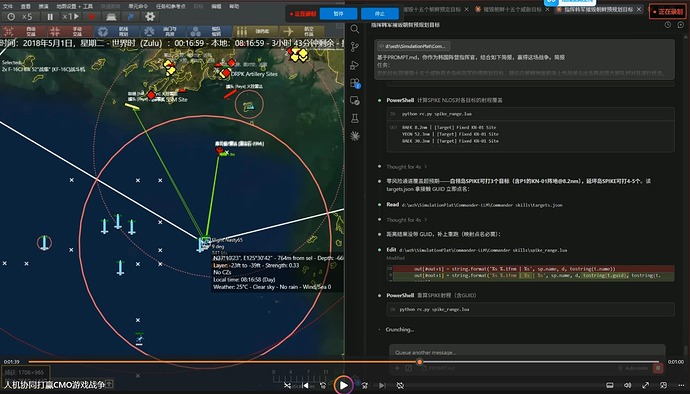690x394 pixels.
Task: Click the video player play button
Action: 343,385
